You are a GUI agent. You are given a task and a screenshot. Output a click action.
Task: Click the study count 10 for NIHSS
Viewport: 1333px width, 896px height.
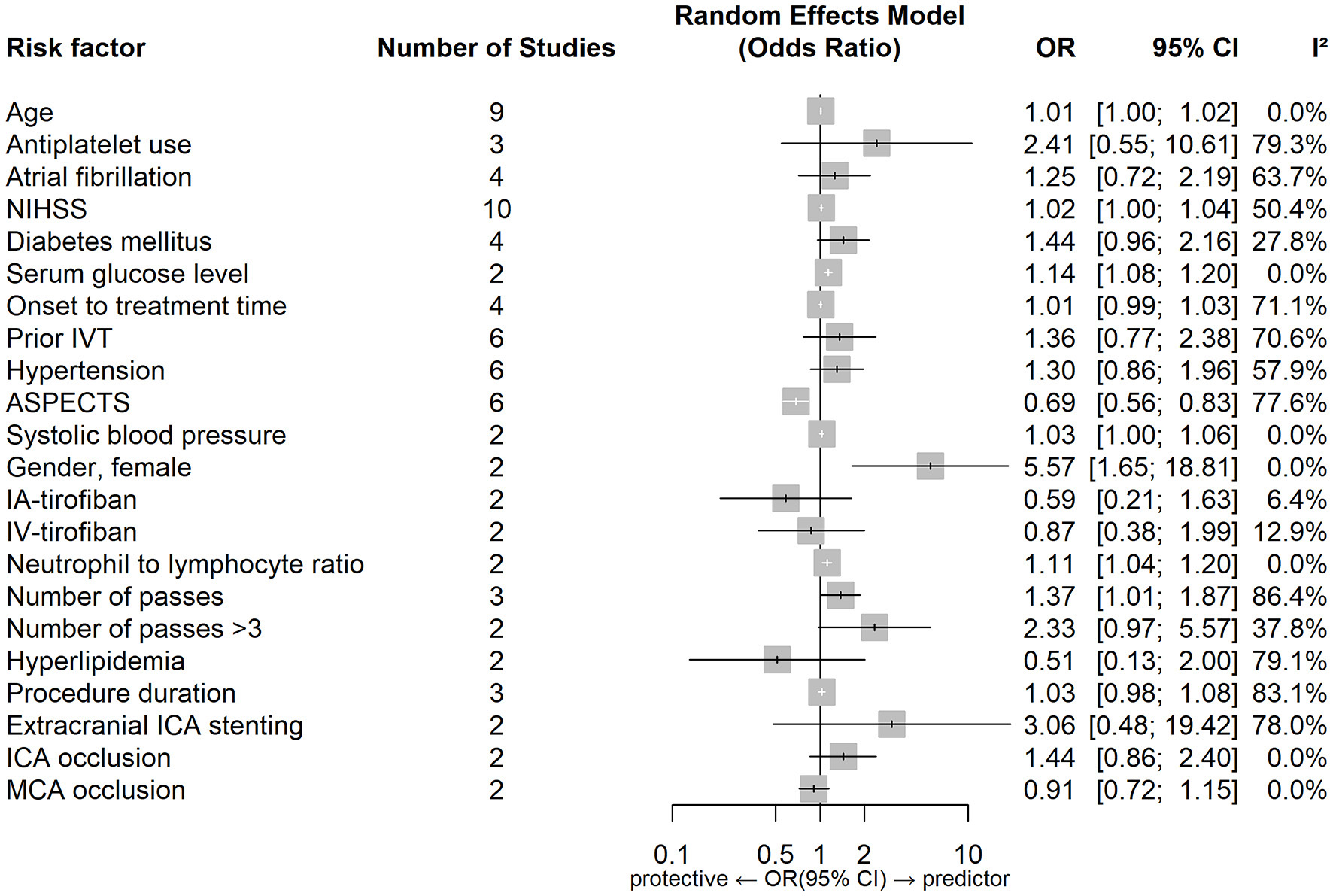[496, 209]
